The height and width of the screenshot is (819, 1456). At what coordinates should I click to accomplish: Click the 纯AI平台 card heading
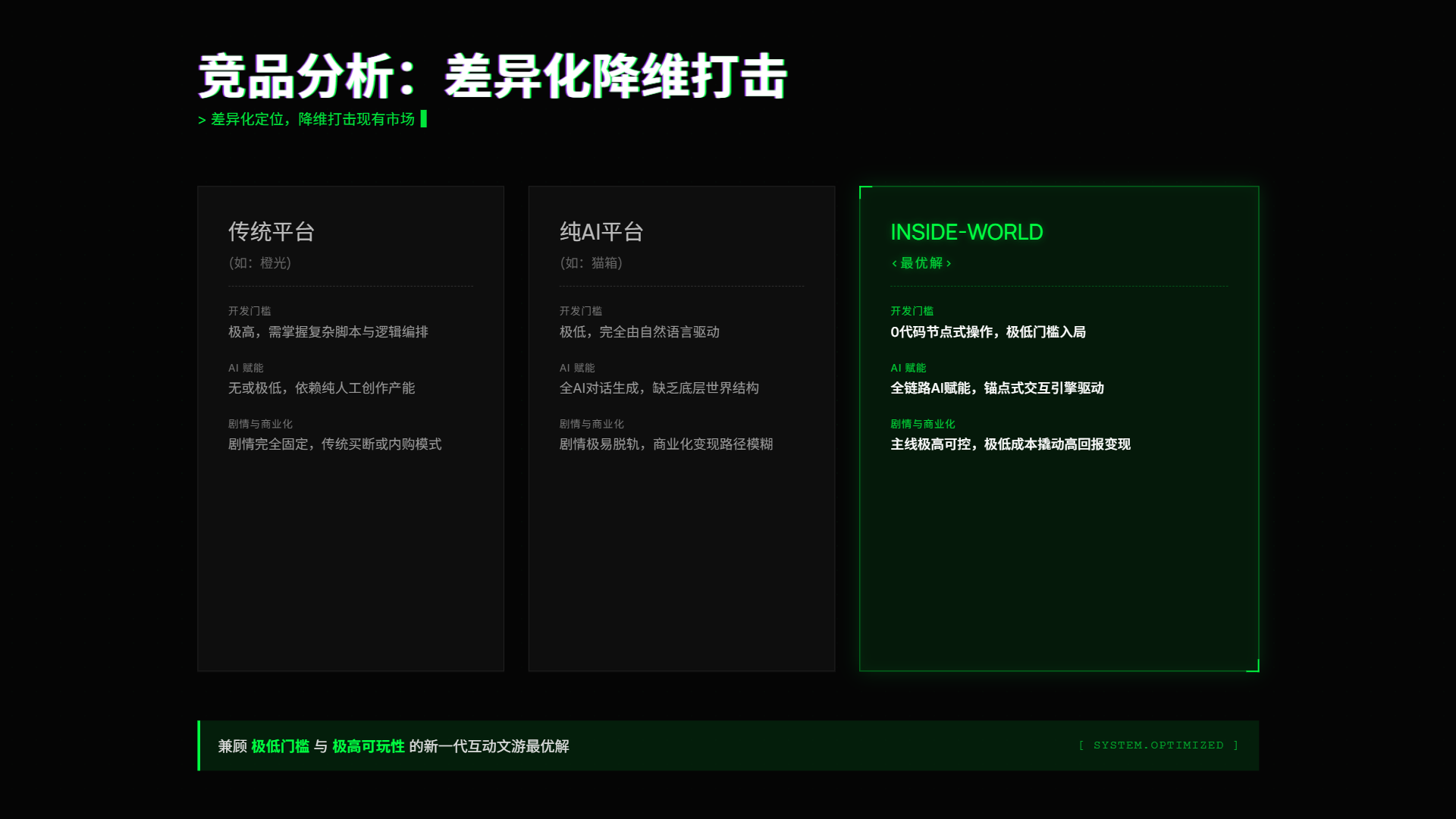pos(601,232)
